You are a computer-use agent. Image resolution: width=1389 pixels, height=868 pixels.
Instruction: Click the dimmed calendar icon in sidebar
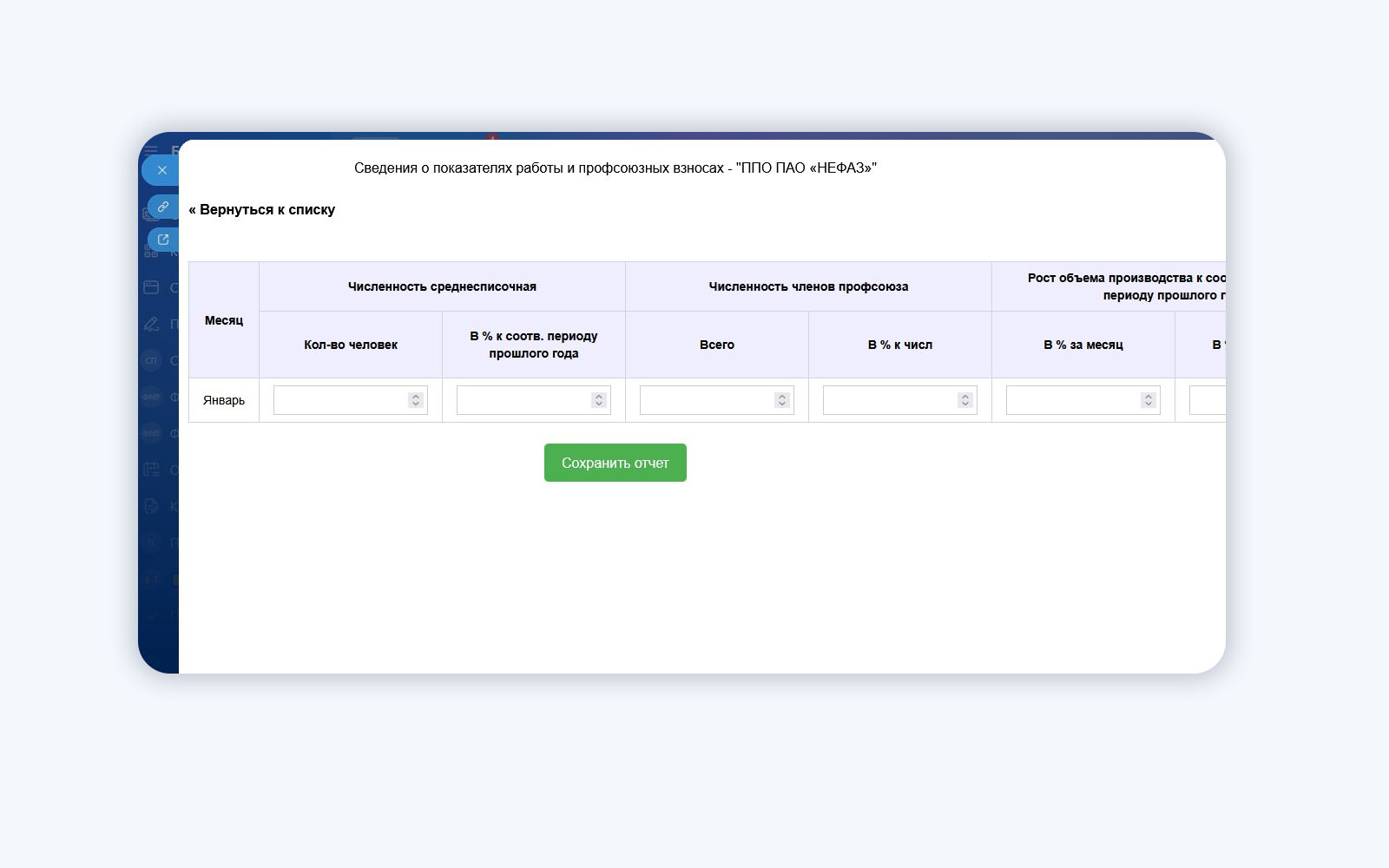pyautogui.click(x=151, y=470)
